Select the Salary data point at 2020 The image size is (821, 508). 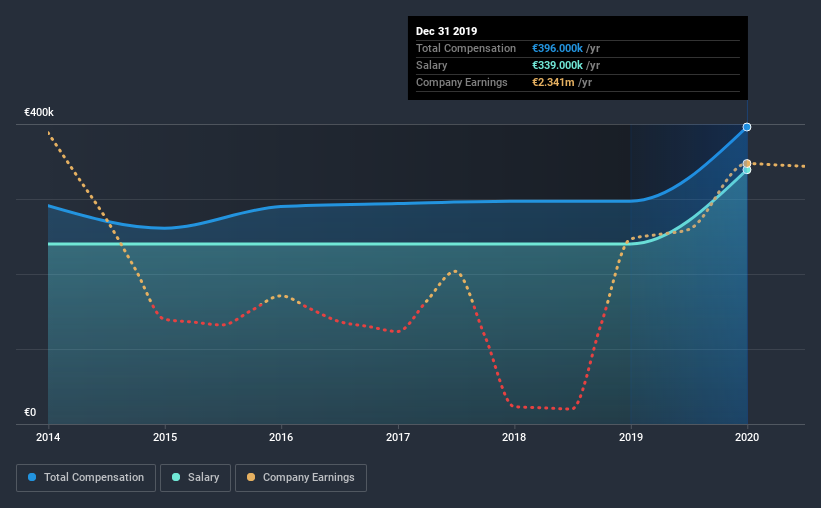pyautogui.click(x=747, y=170)
